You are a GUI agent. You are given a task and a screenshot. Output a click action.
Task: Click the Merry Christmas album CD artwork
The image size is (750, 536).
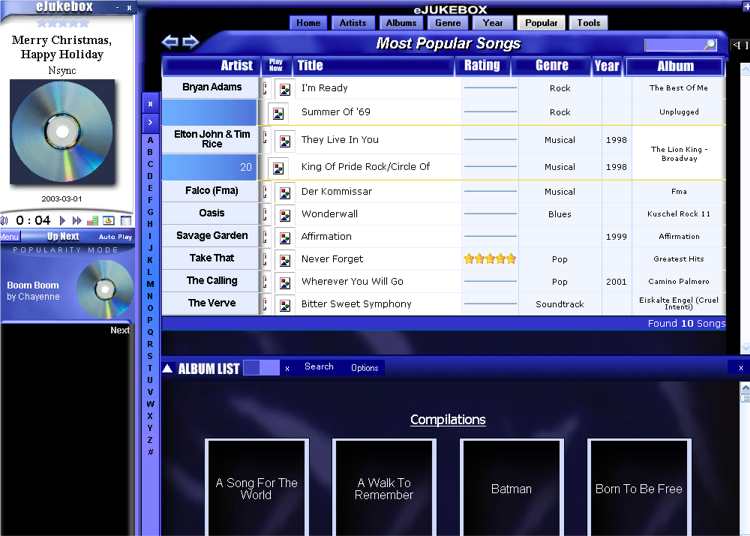tap(62, 132)
